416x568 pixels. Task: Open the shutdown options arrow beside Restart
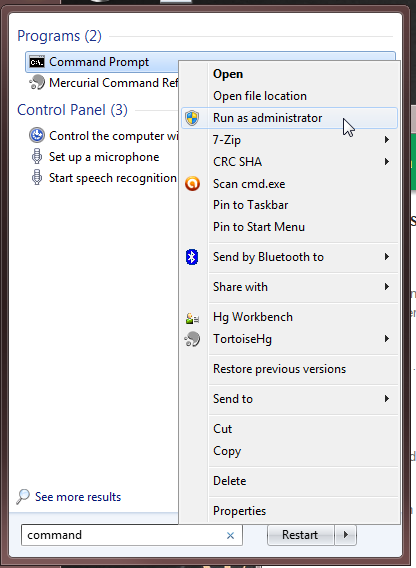coord(346,535)
